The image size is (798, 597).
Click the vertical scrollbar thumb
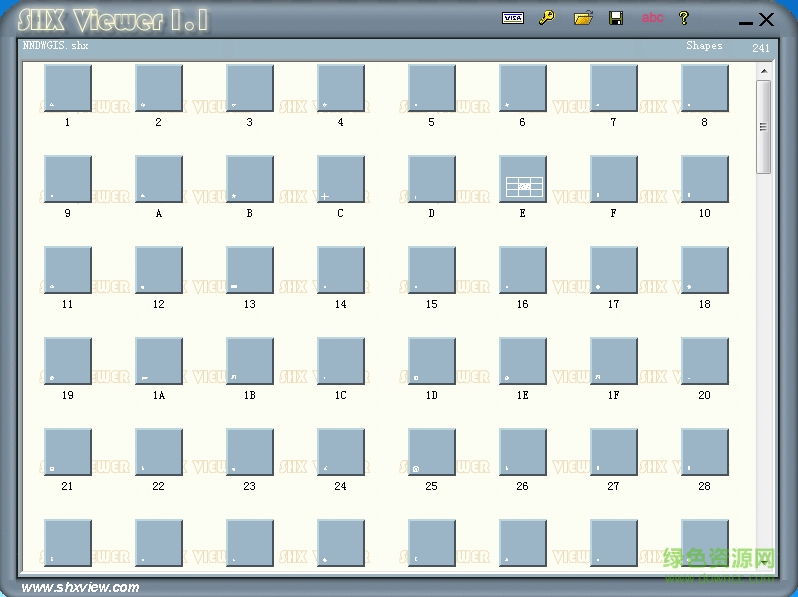[x=764, y=126]
